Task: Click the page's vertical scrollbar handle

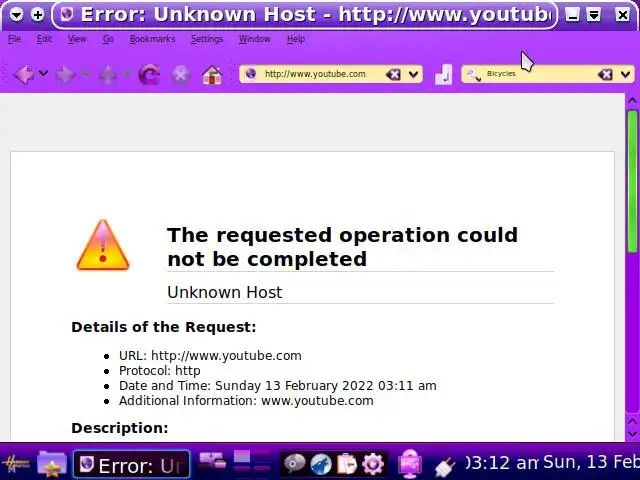Action: [633, 182]
